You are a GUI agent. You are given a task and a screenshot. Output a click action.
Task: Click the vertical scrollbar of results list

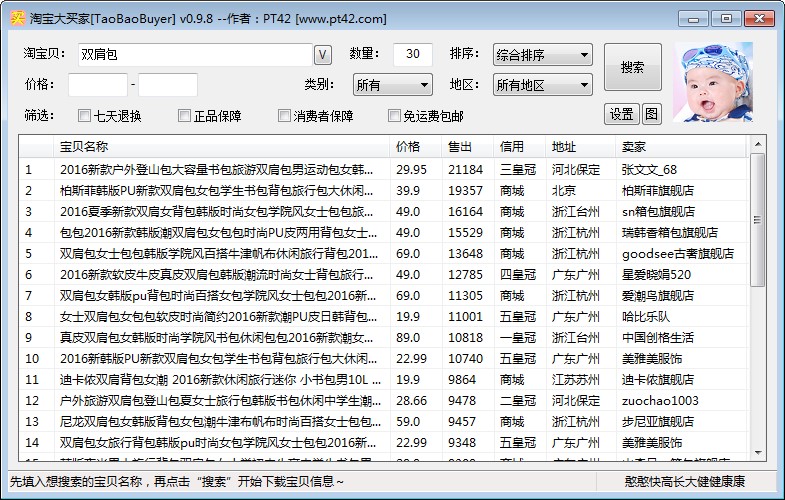coord(757,300)
